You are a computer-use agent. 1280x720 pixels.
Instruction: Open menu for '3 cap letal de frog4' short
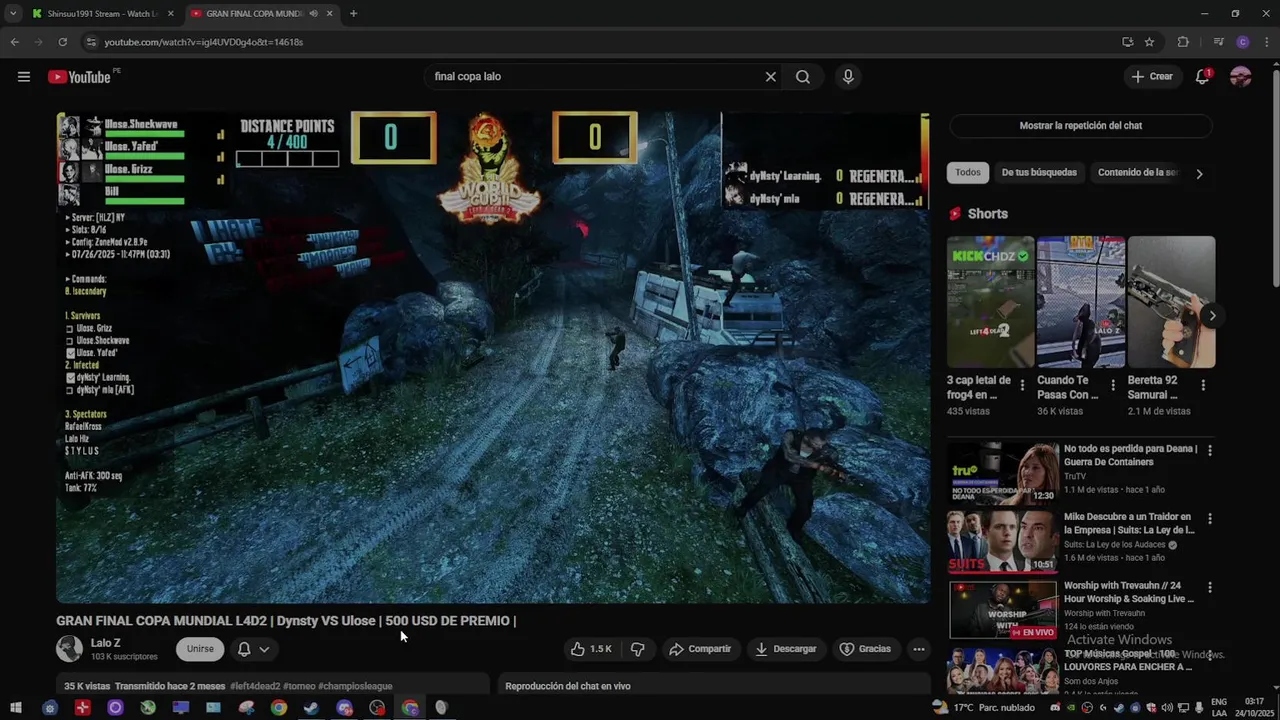pos(1022,385)
